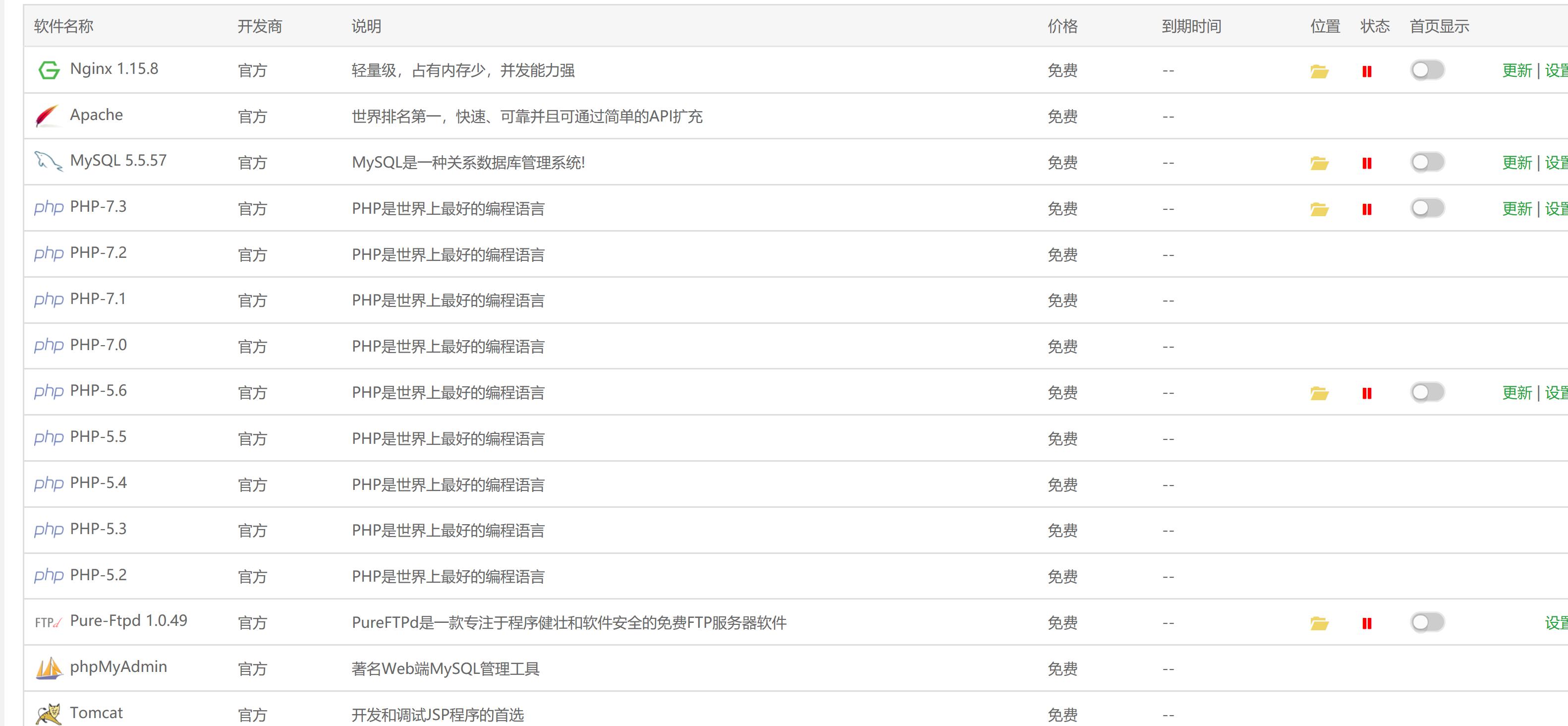Open the PHP-7.3 folder location icon
1568x726 pixels.
pyautogui.click(x=1319, y=209)
